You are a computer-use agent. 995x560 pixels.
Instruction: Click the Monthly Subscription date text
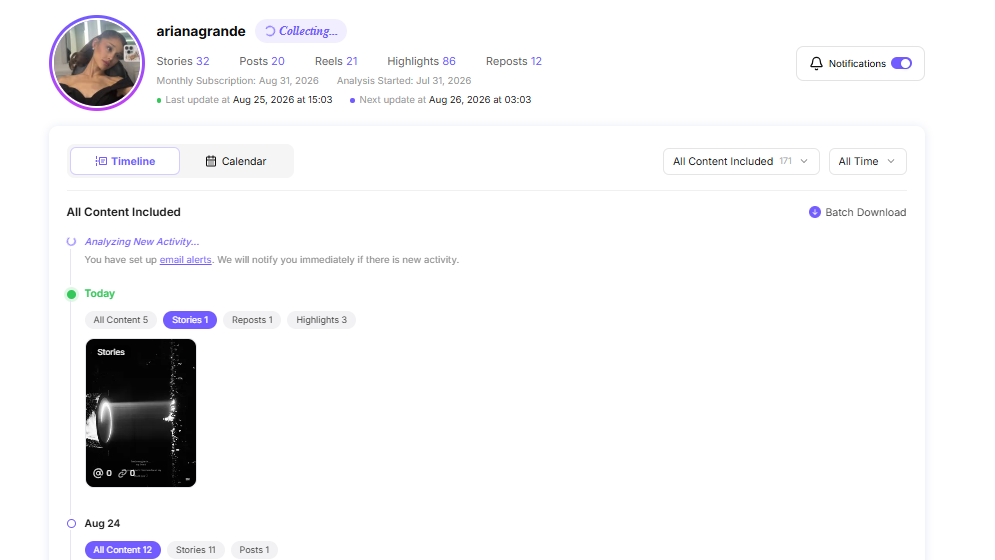tap(237, 81)
